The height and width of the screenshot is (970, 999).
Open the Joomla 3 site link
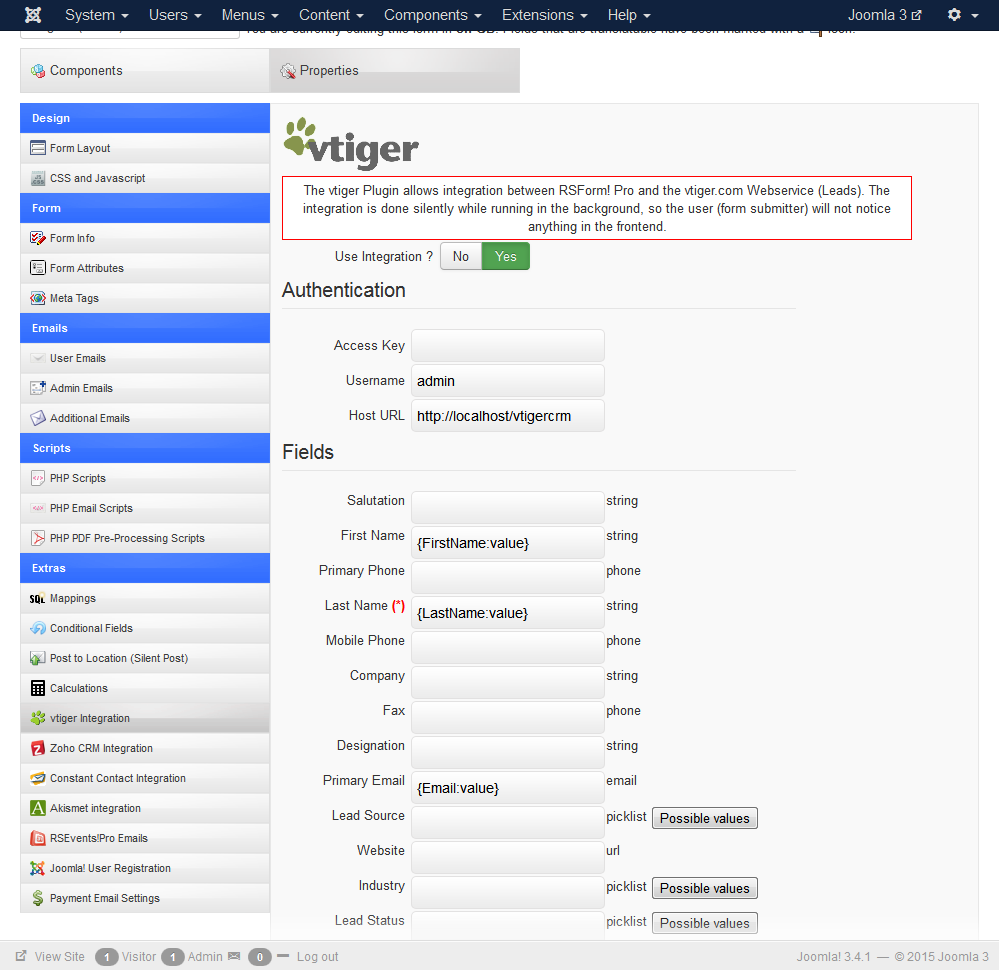884,15
